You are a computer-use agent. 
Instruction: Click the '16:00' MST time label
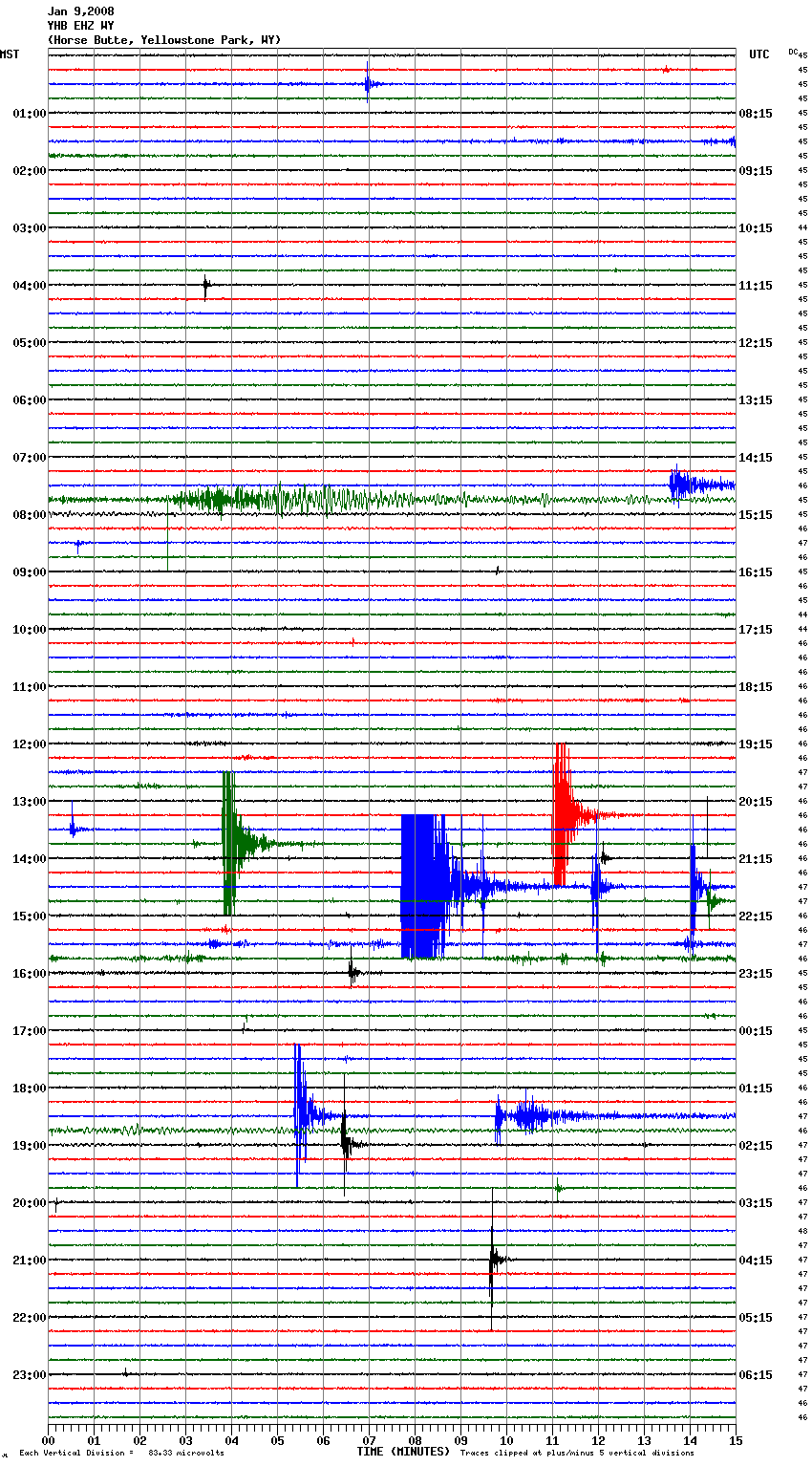coord(30,973)
